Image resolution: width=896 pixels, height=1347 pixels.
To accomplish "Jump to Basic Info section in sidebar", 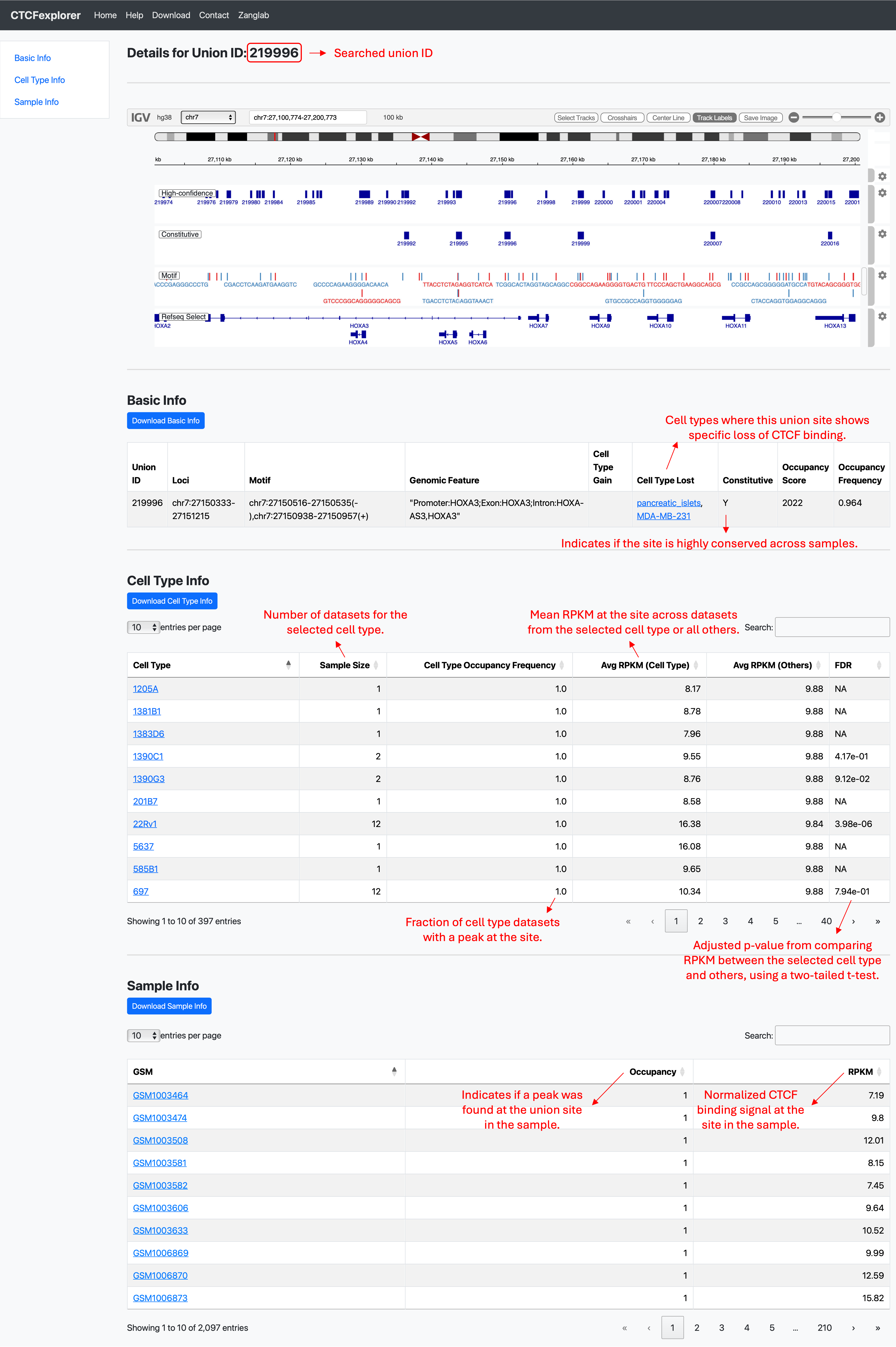I will tap(33, 58).
